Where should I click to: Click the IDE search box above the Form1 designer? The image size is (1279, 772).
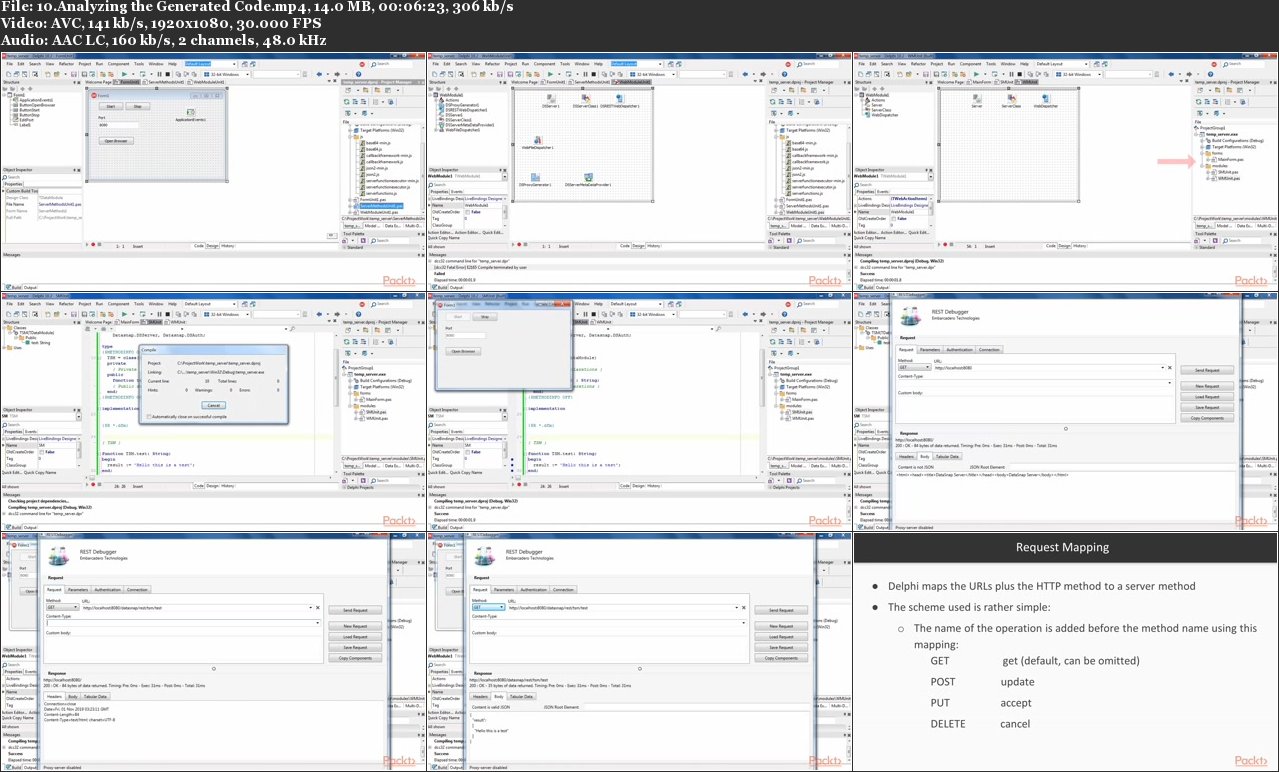[x=392, y=64]
